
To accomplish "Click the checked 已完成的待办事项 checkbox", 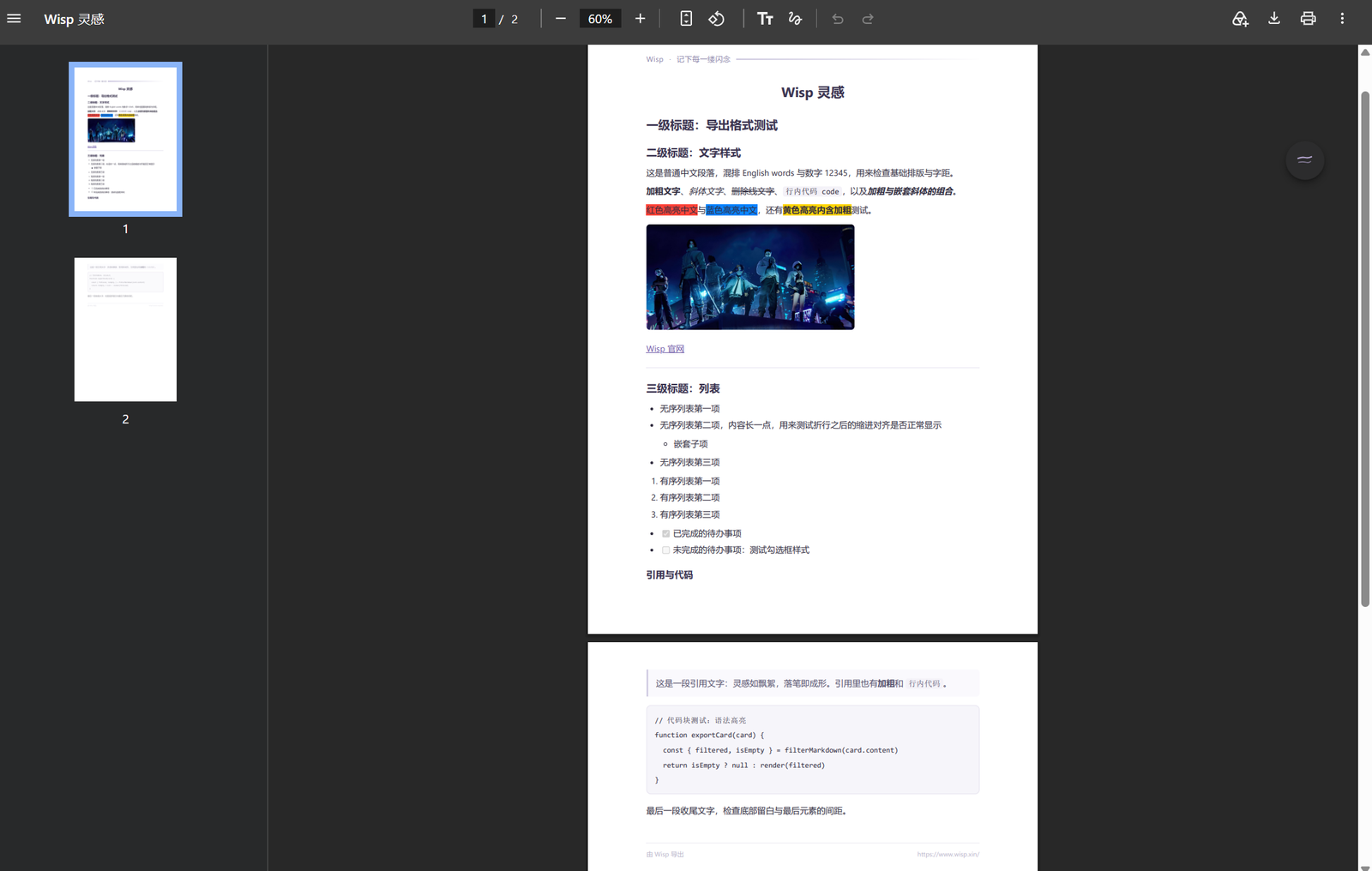I will [x=665, y=533].
